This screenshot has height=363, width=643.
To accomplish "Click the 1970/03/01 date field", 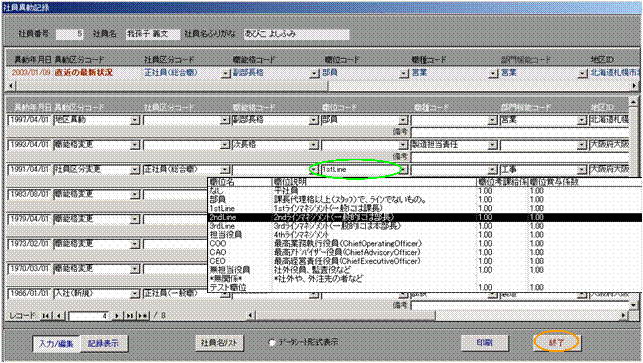I will pos(30,269).
